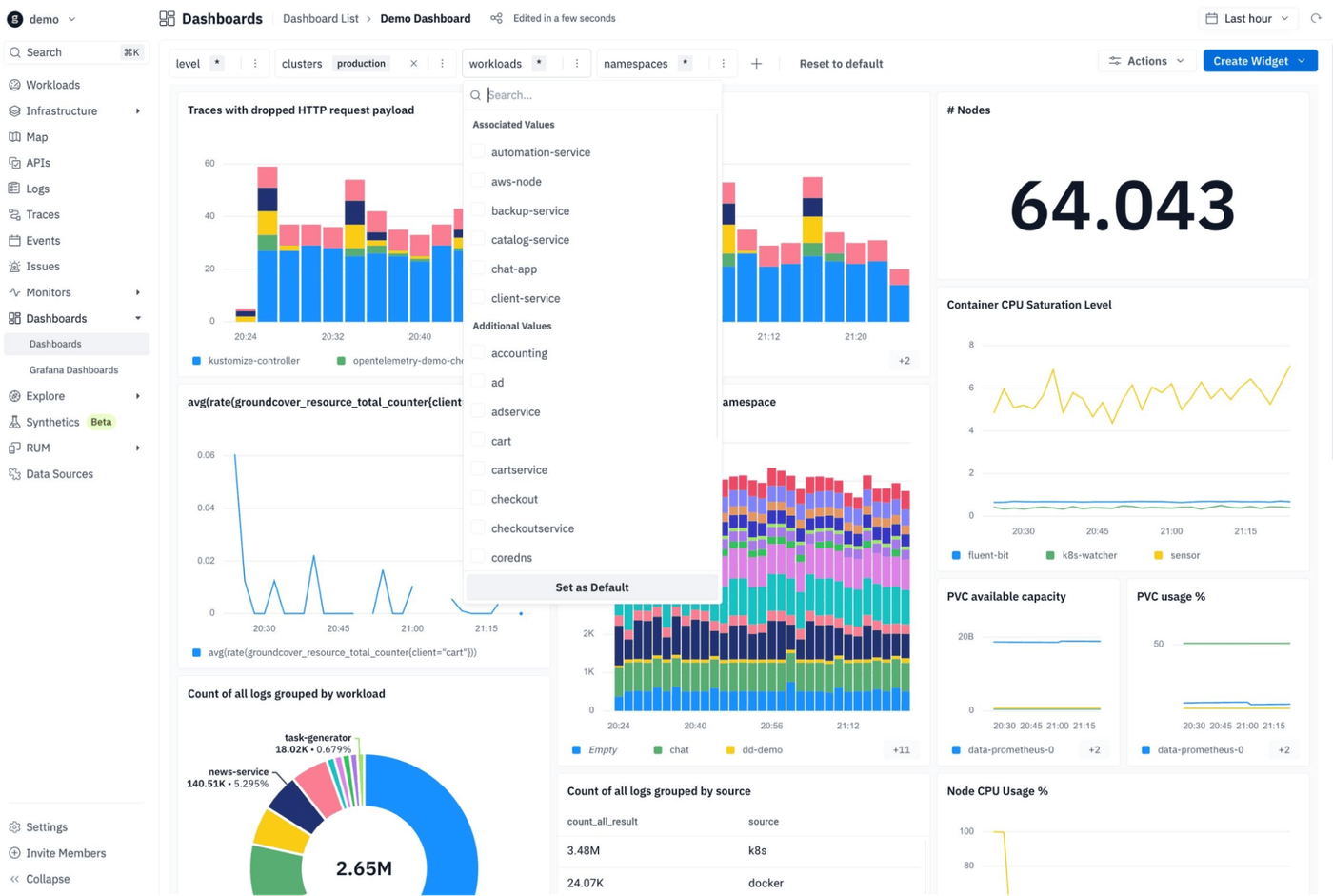The image size is (1333, 896).
Task: Collapse the left sidebar
Action: click(48, 879)
